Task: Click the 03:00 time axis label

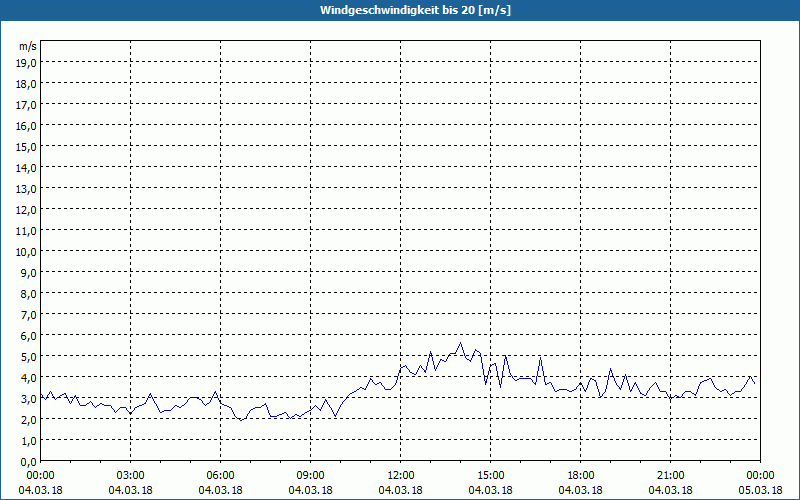Action: coord(131,476)
